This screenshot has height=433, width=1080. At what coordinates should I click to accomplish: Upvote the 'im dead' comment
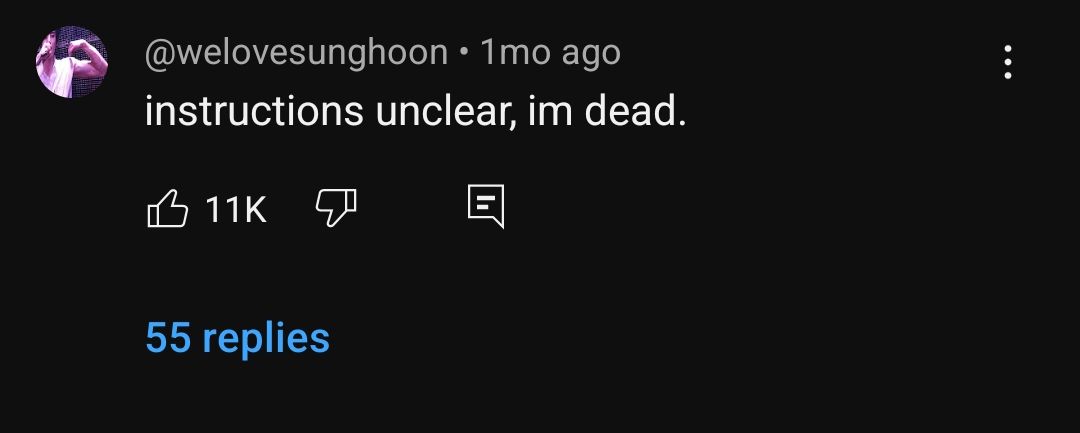167,208
